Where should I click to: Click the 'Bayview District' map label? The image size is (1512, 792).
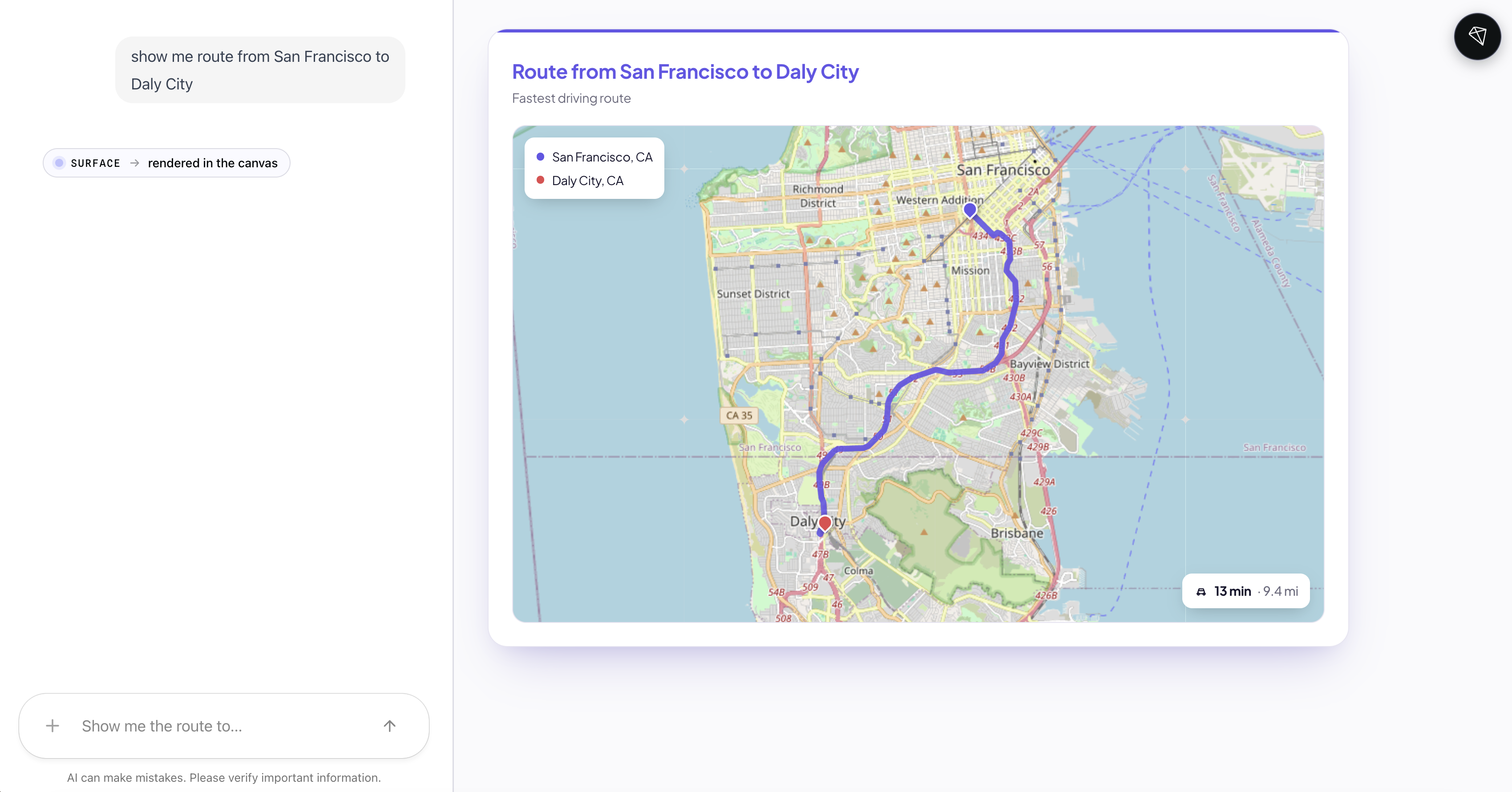point(1049,364)
